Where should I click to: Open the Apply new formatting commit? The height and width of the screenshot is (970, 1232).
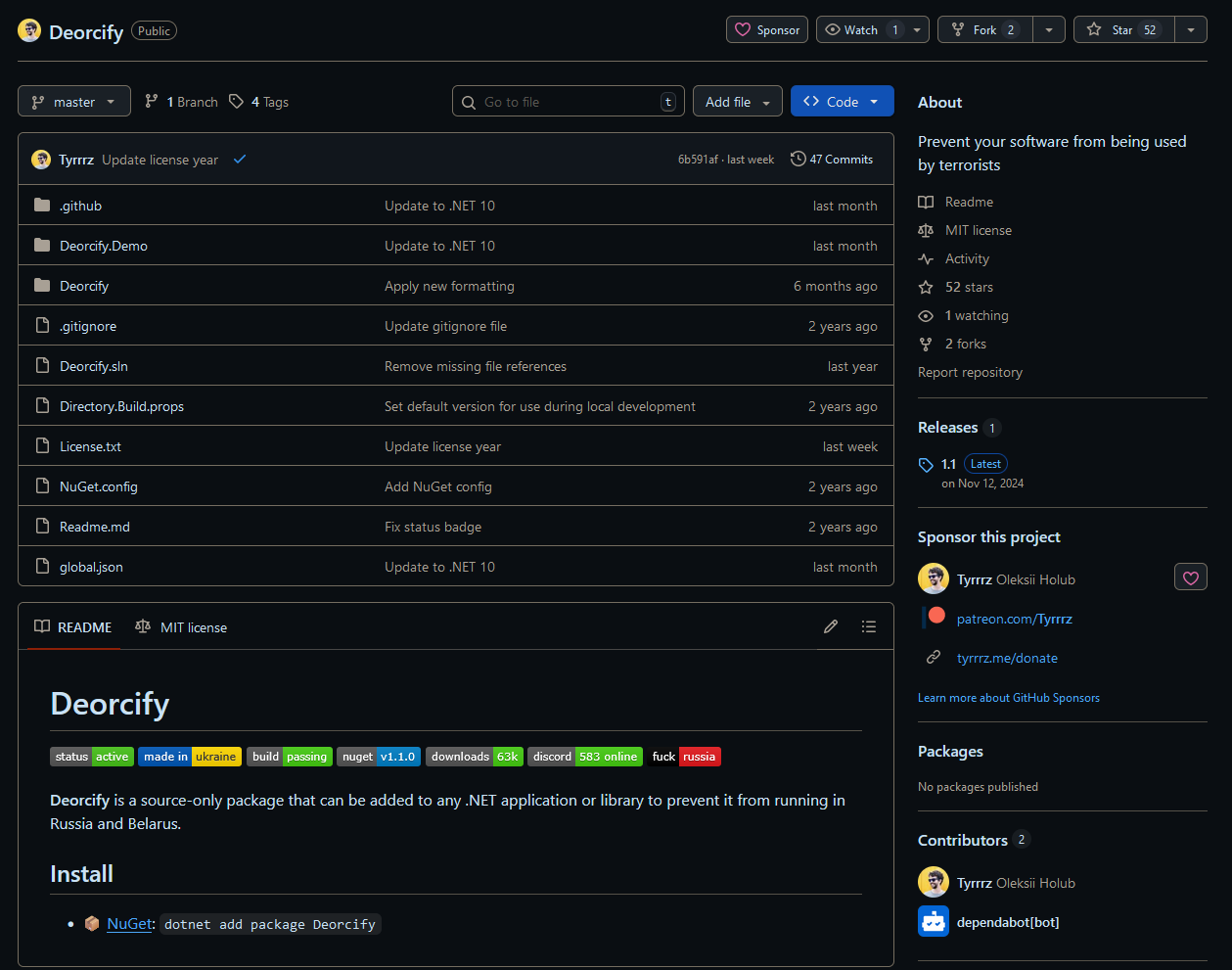pyautogui.click(x=449, y=286)
